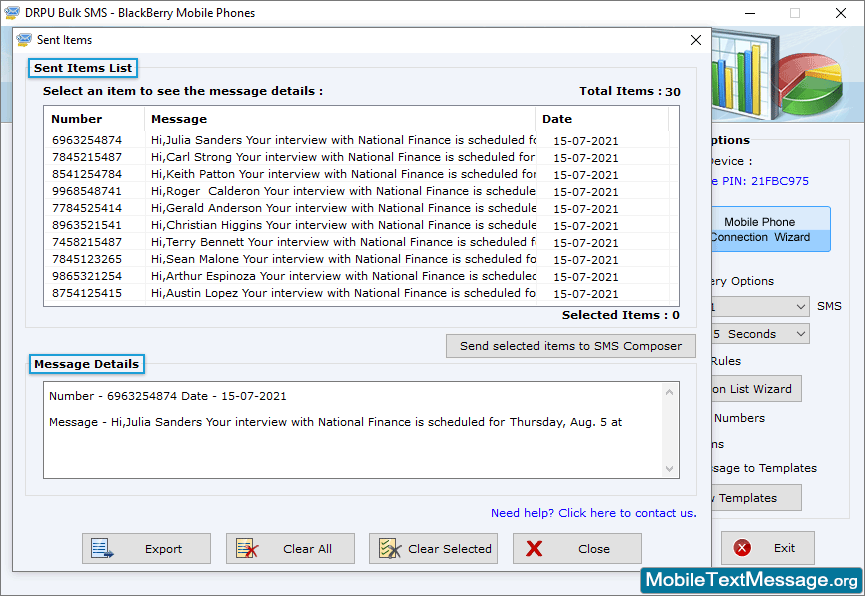This screenshot has width=865, height=596.
Task: Click the Sent Items List heading
Action: 83,68
